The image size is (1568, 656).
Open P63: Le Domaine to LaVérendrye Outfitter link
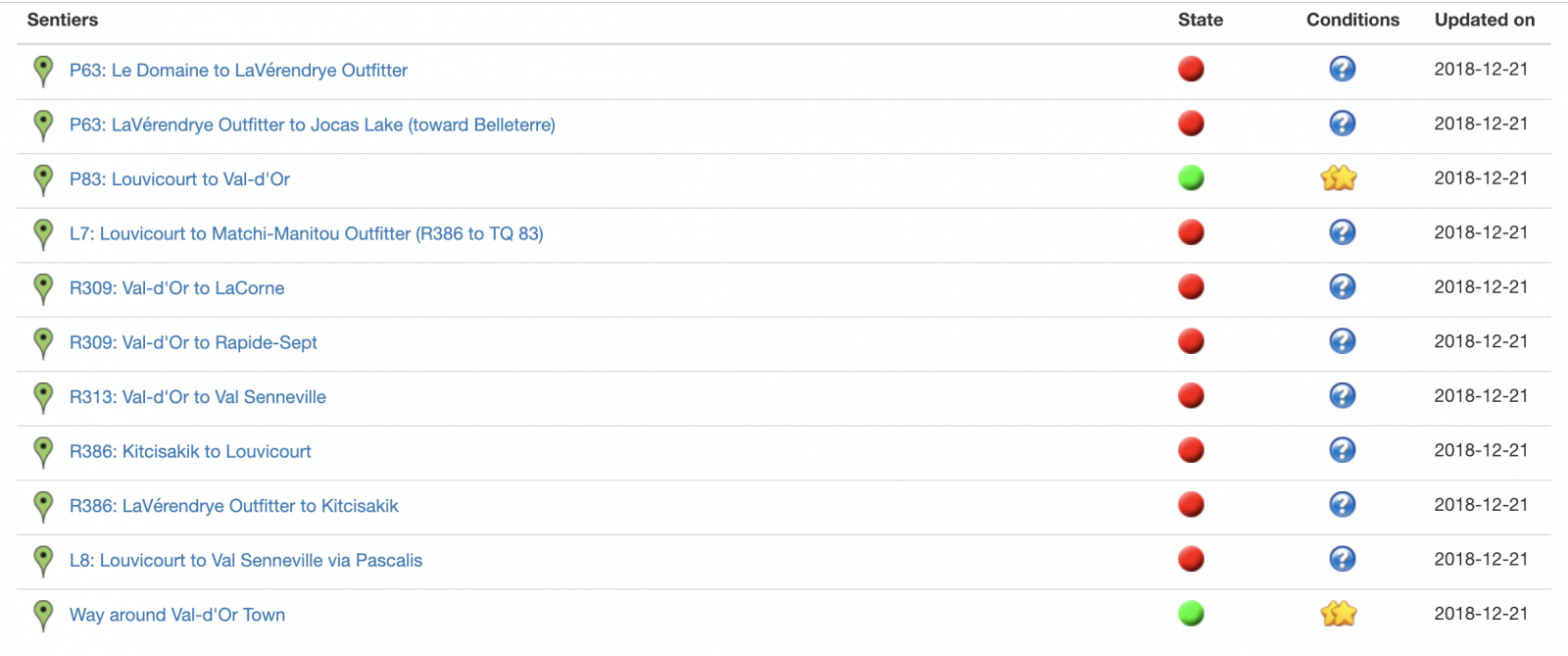(x=238, y=71)
